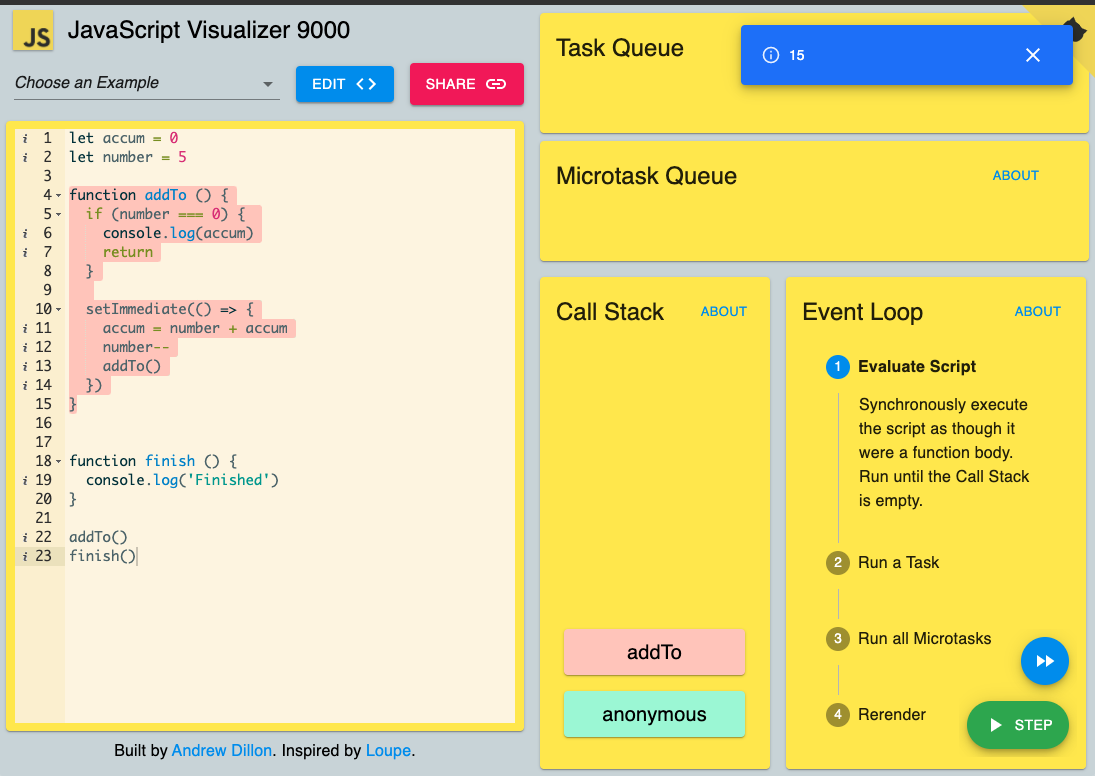1095x776 pixels.
Task: Click the yellow JS logo icon
Action: tap(32, 31)
